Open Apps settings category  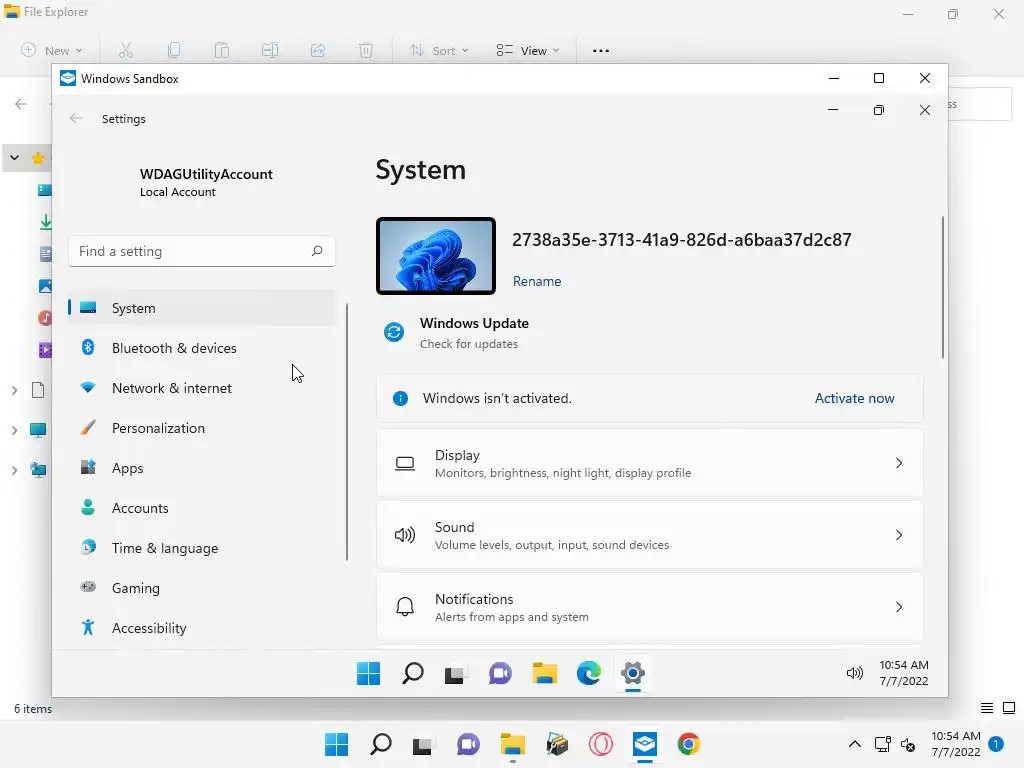point(202,468)
